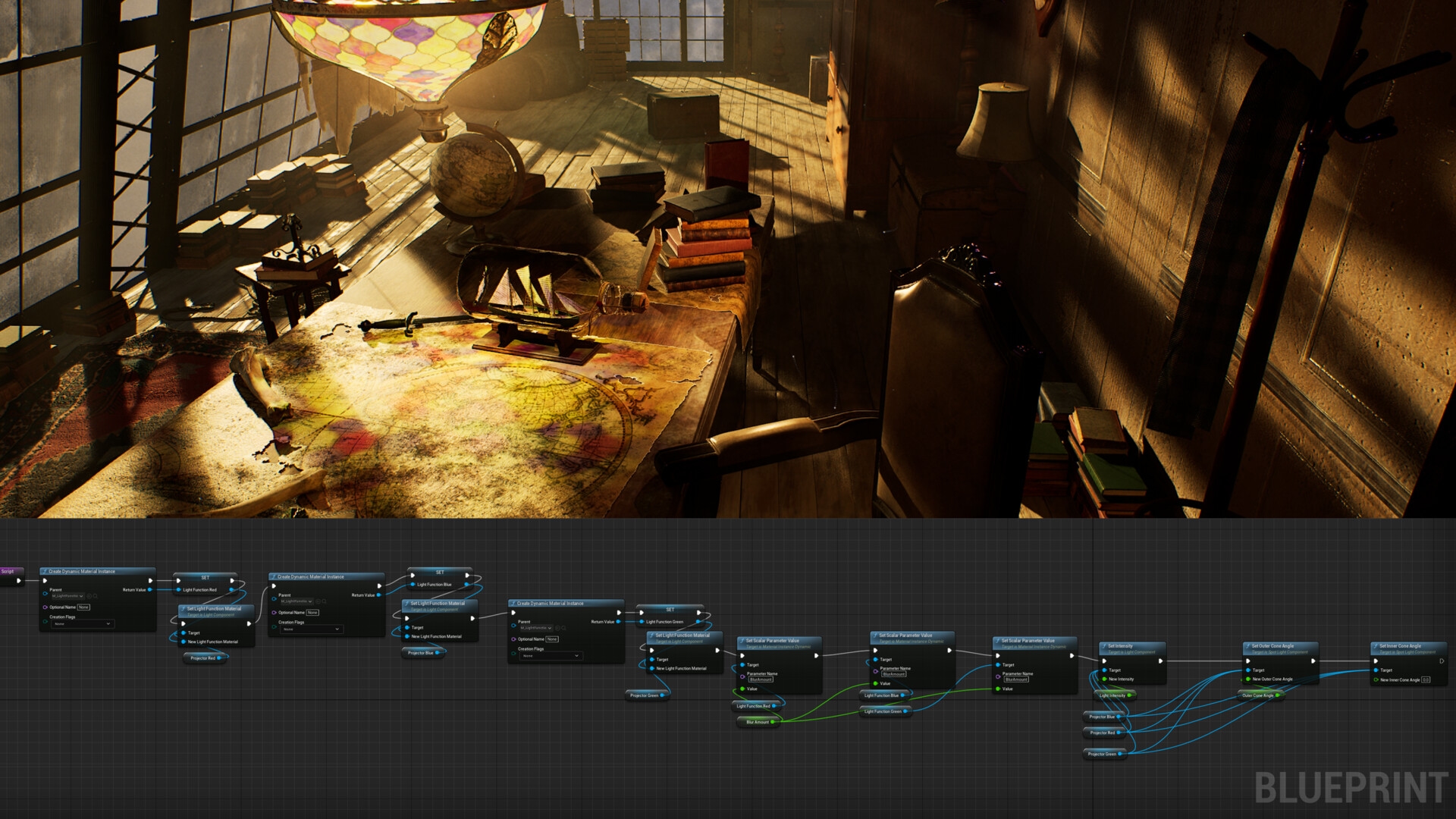
Task: Click the New Intensity input pin
Action: [1105, 679]
